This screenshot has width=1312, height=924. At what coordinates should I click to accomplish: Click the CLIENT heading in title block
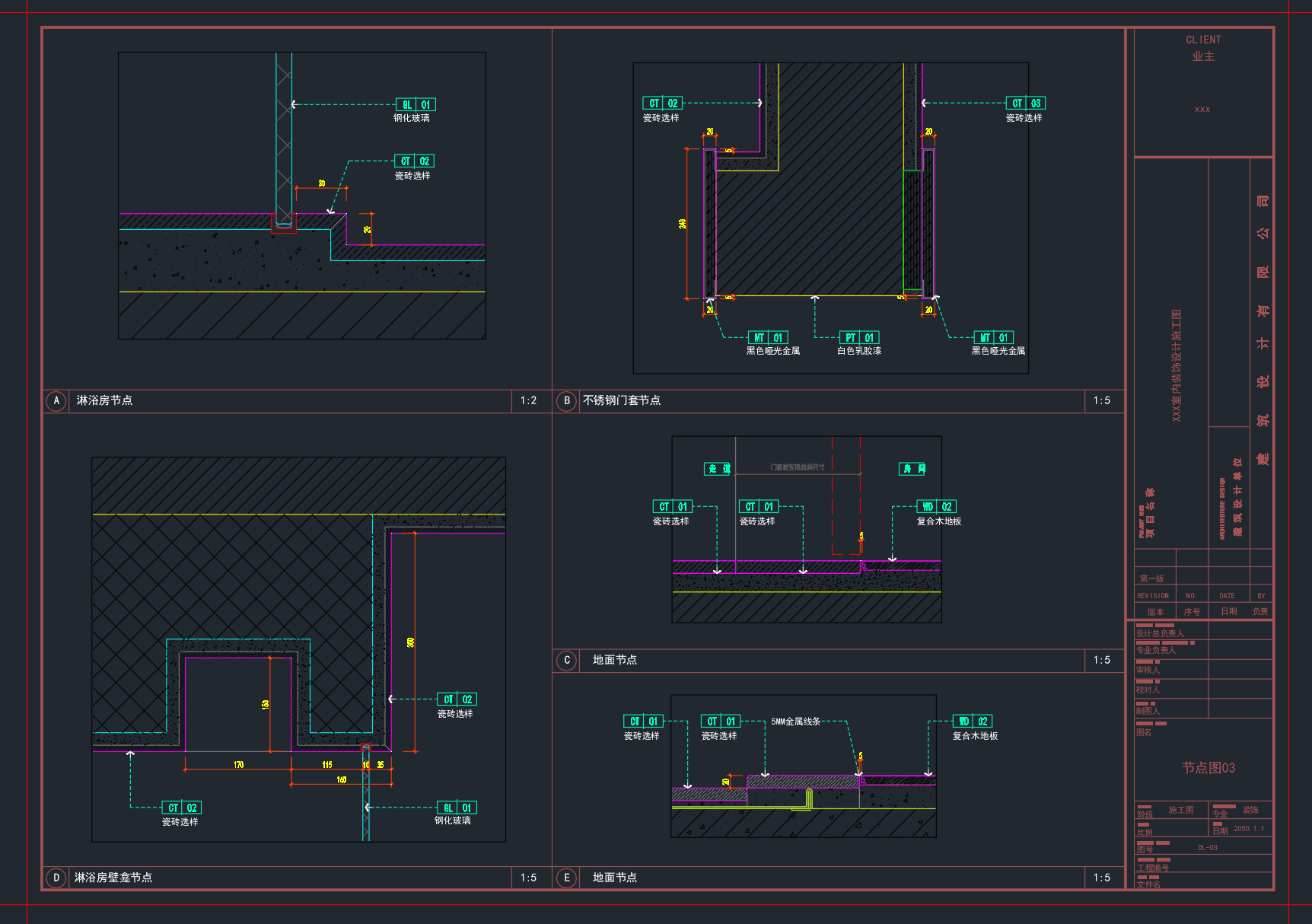click(x=1203, y=40)
